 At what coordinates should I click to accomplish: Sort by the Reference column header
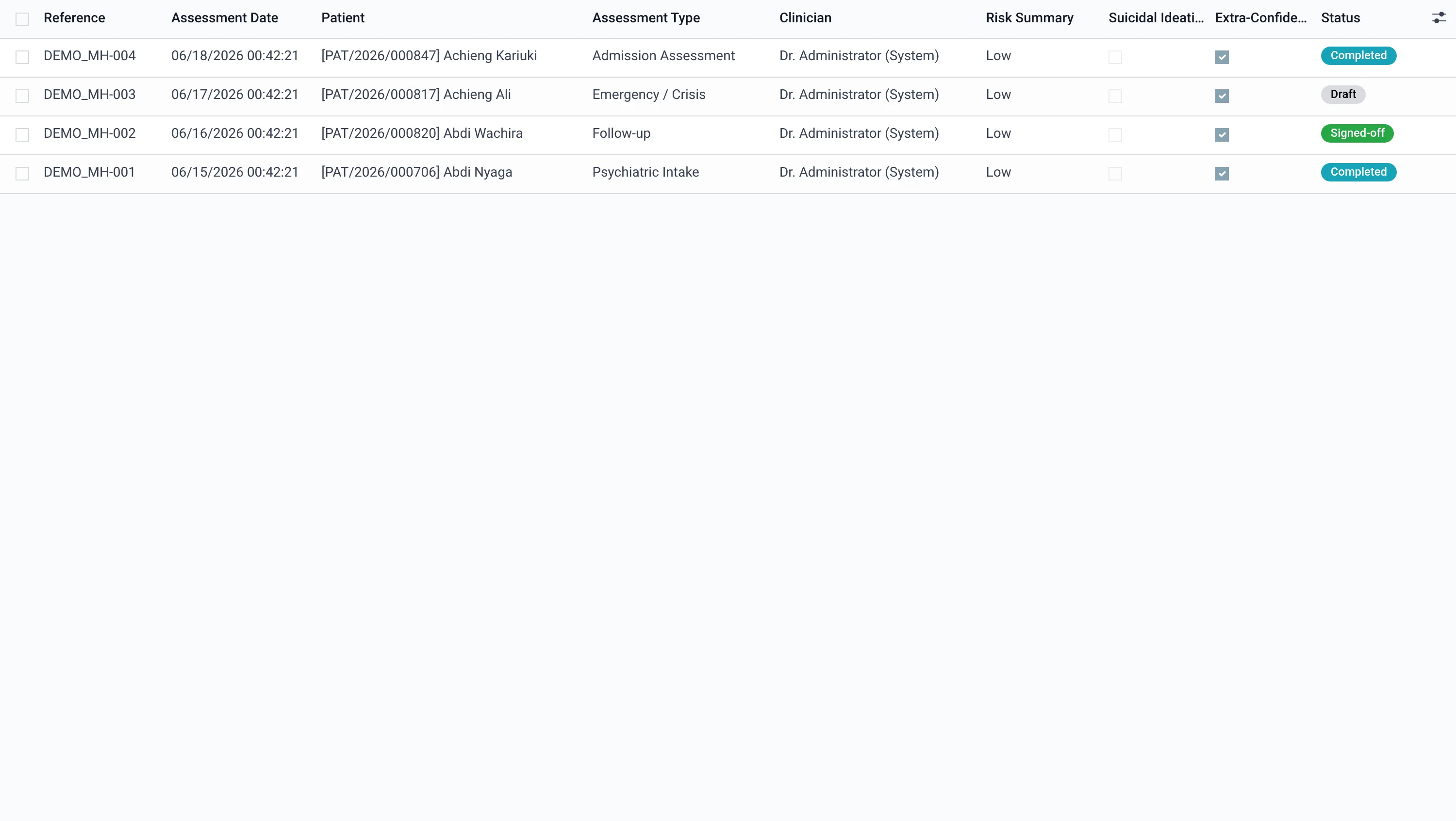point(74,18)
